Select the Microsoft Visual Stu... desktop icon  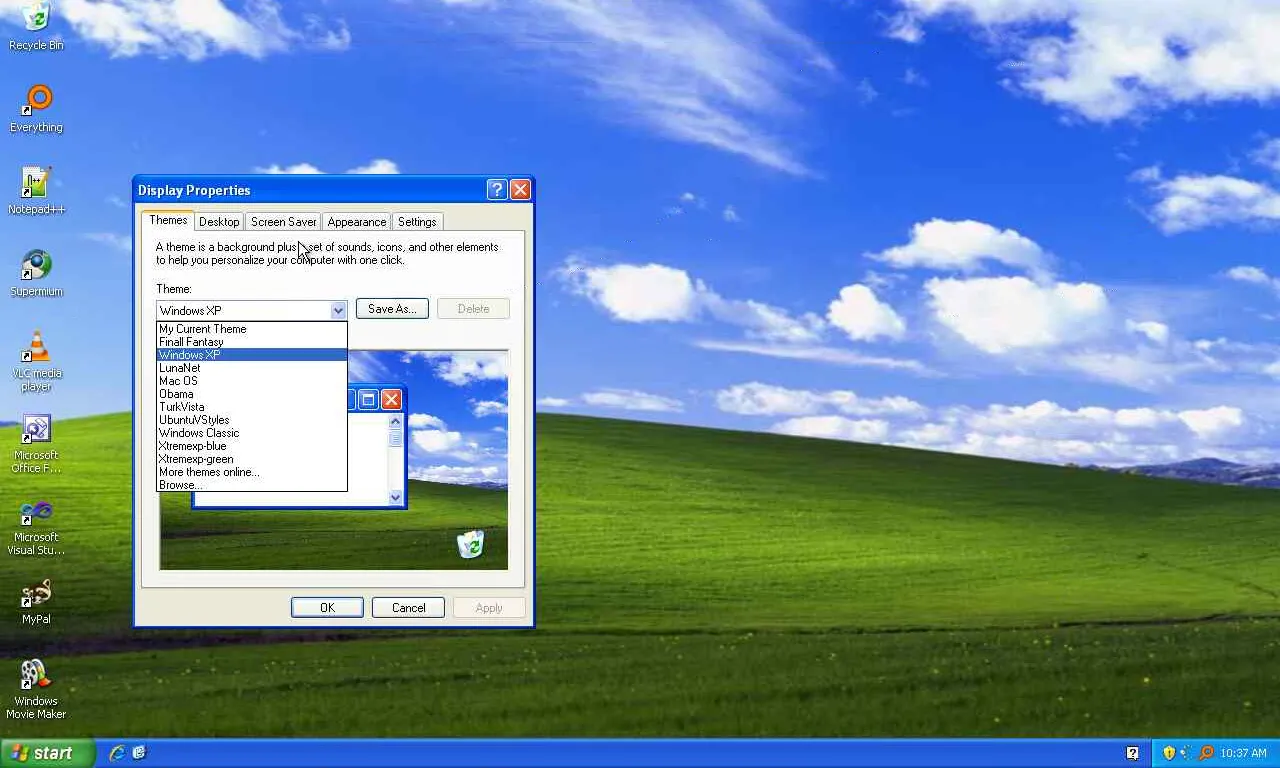point(36,525)
